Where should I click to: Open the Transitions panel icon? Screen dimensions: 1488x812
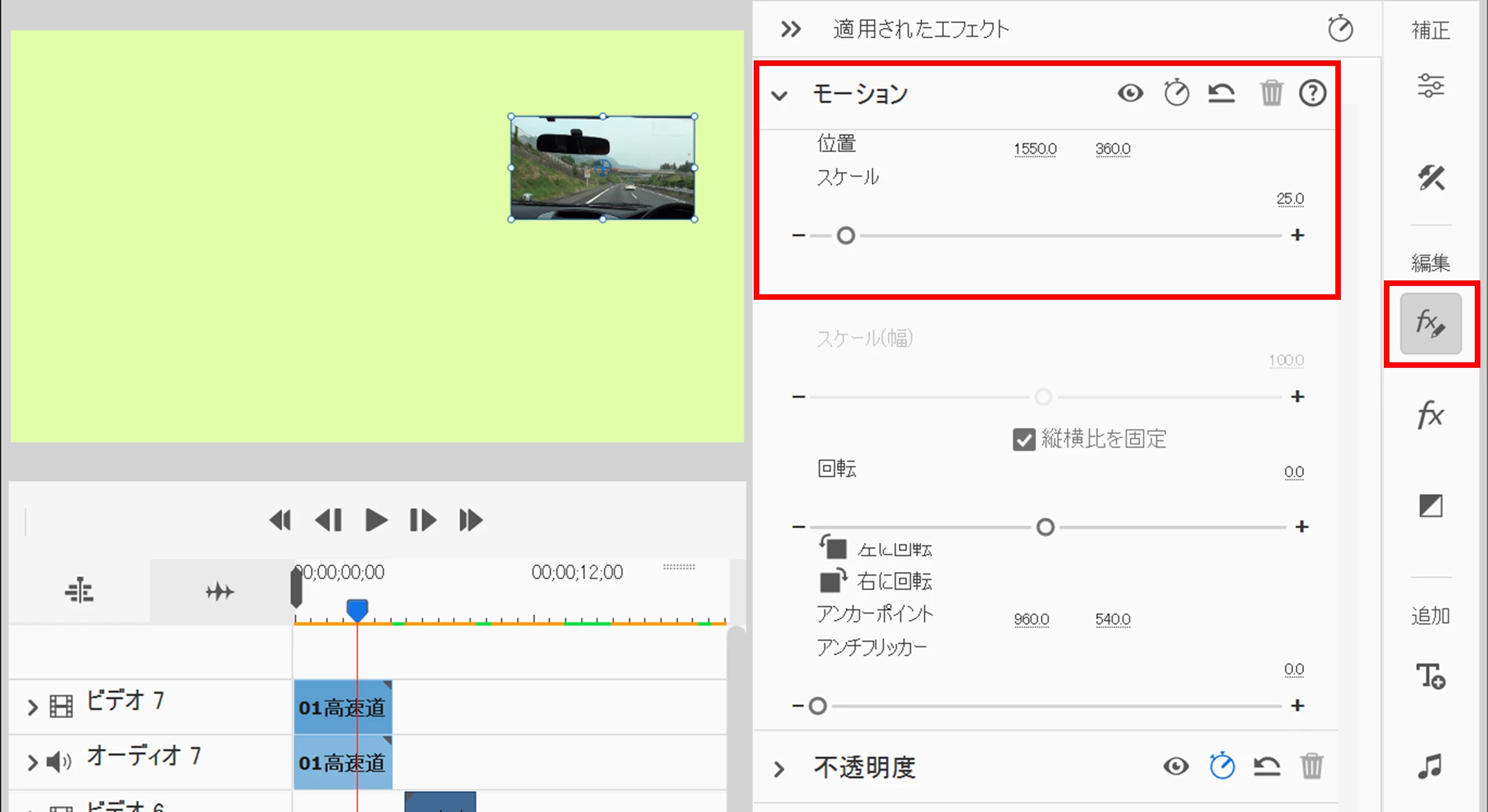1430,506
